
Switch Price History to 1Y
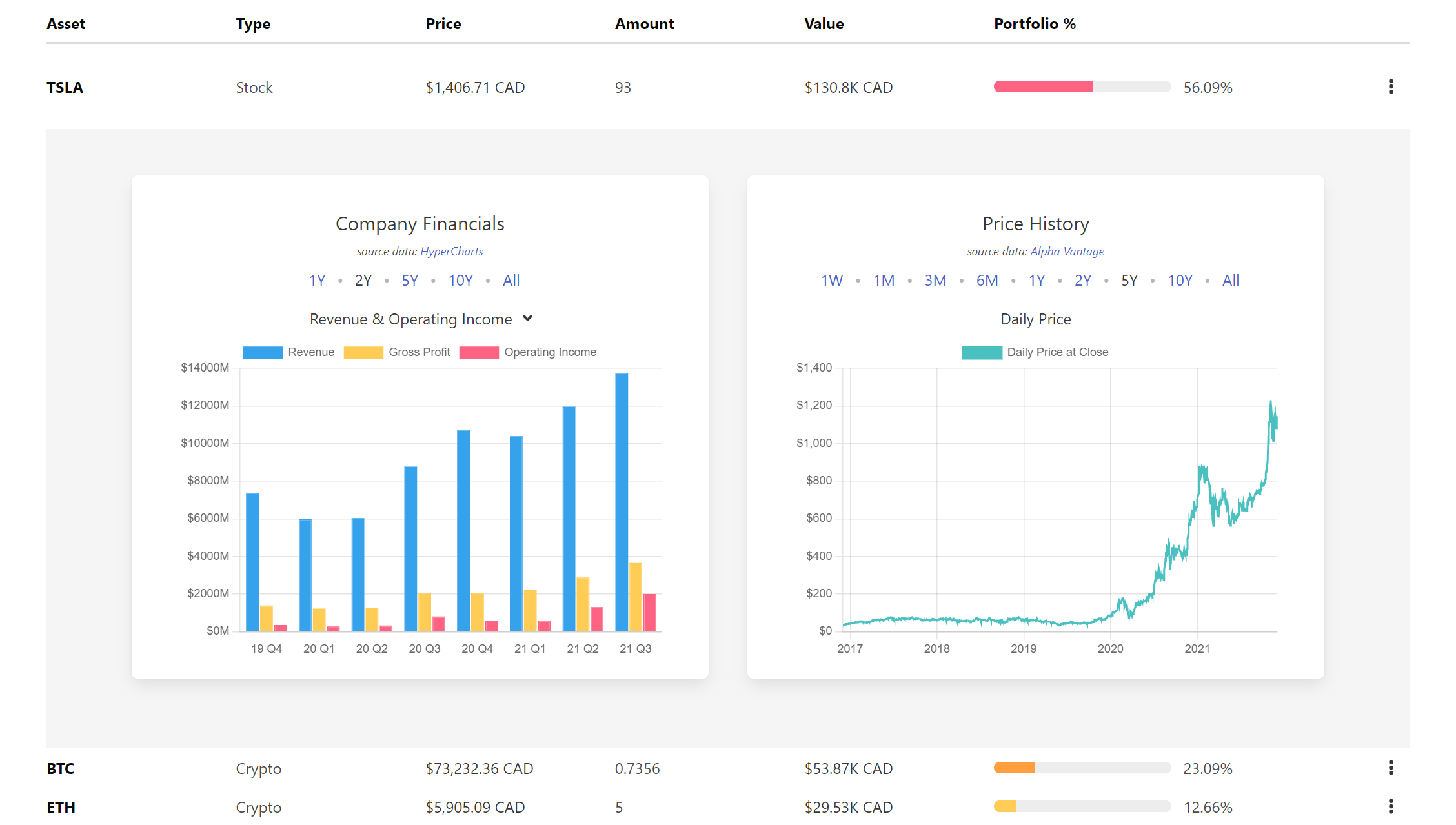[x=1036, y=281]
